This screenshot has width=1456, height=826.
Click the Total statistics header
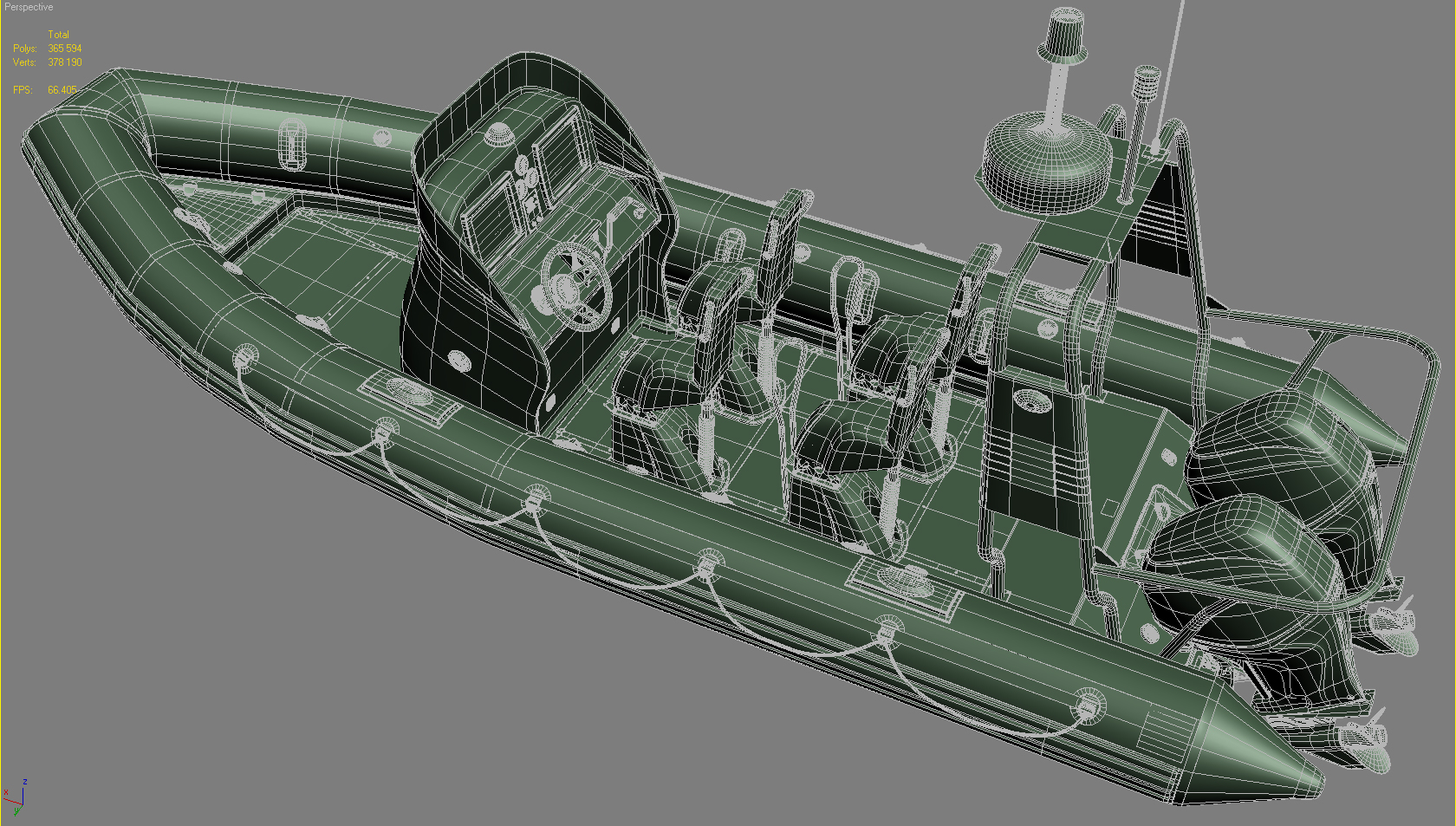[x=59, y=34]
